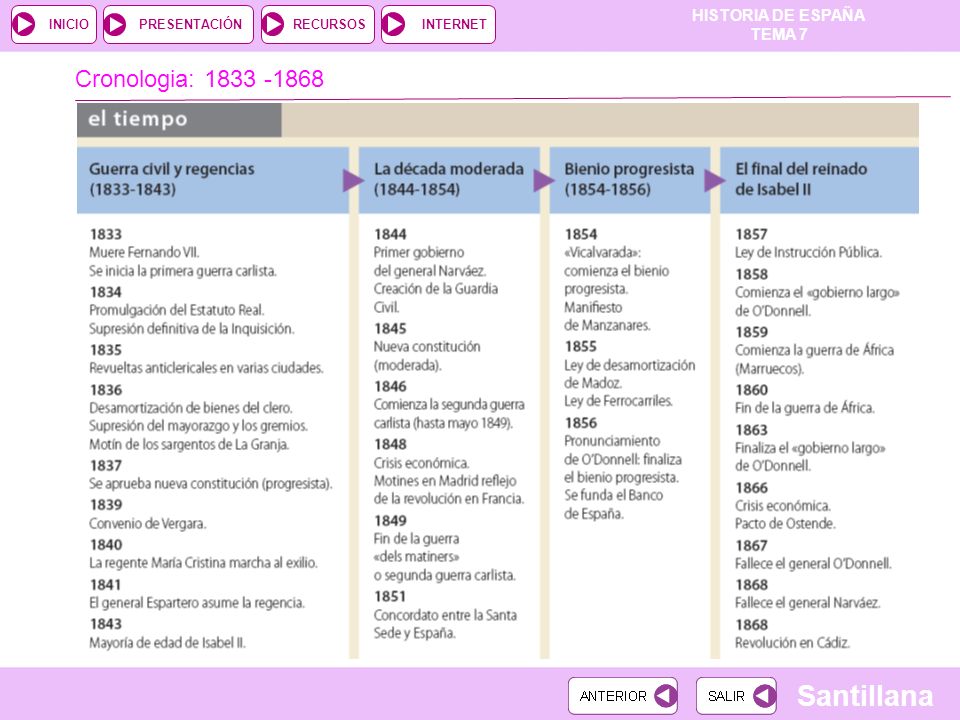Click 'Concordato entre la Santa Sede y España.'
This screenshot has width=960, height=720.
click(445, 624)
